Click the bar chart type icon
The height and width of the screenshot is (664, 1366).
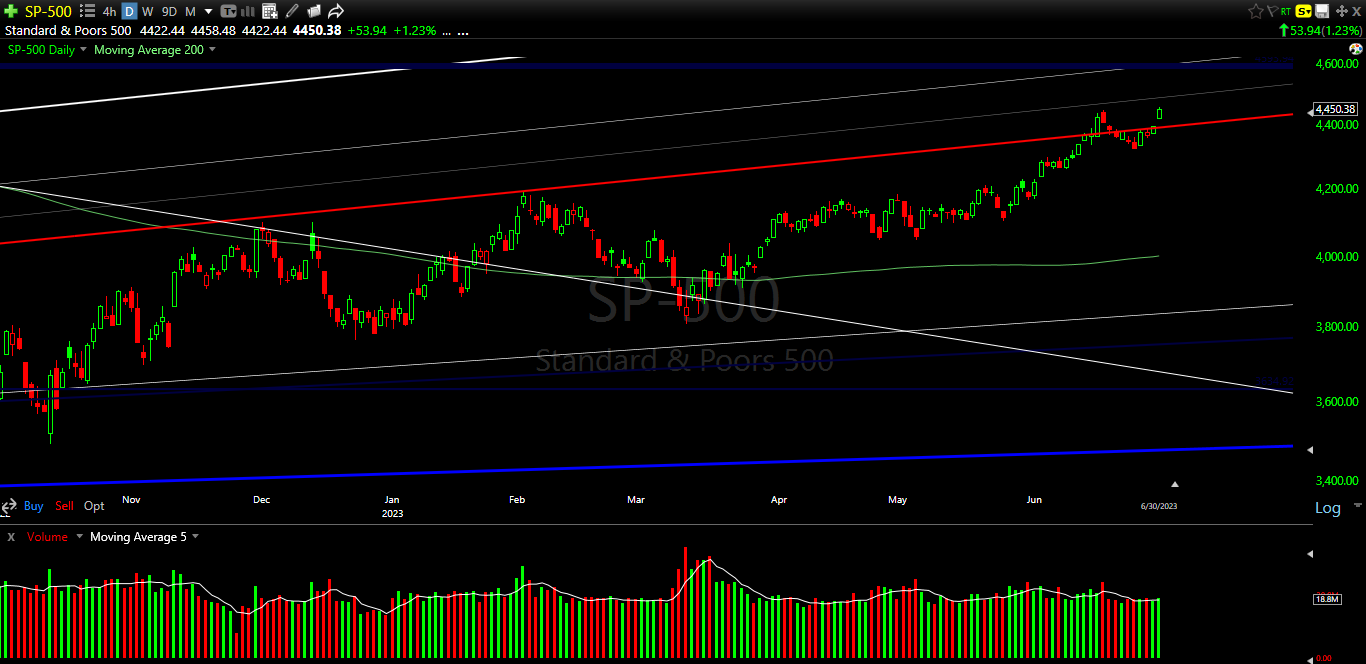point(247,12)
